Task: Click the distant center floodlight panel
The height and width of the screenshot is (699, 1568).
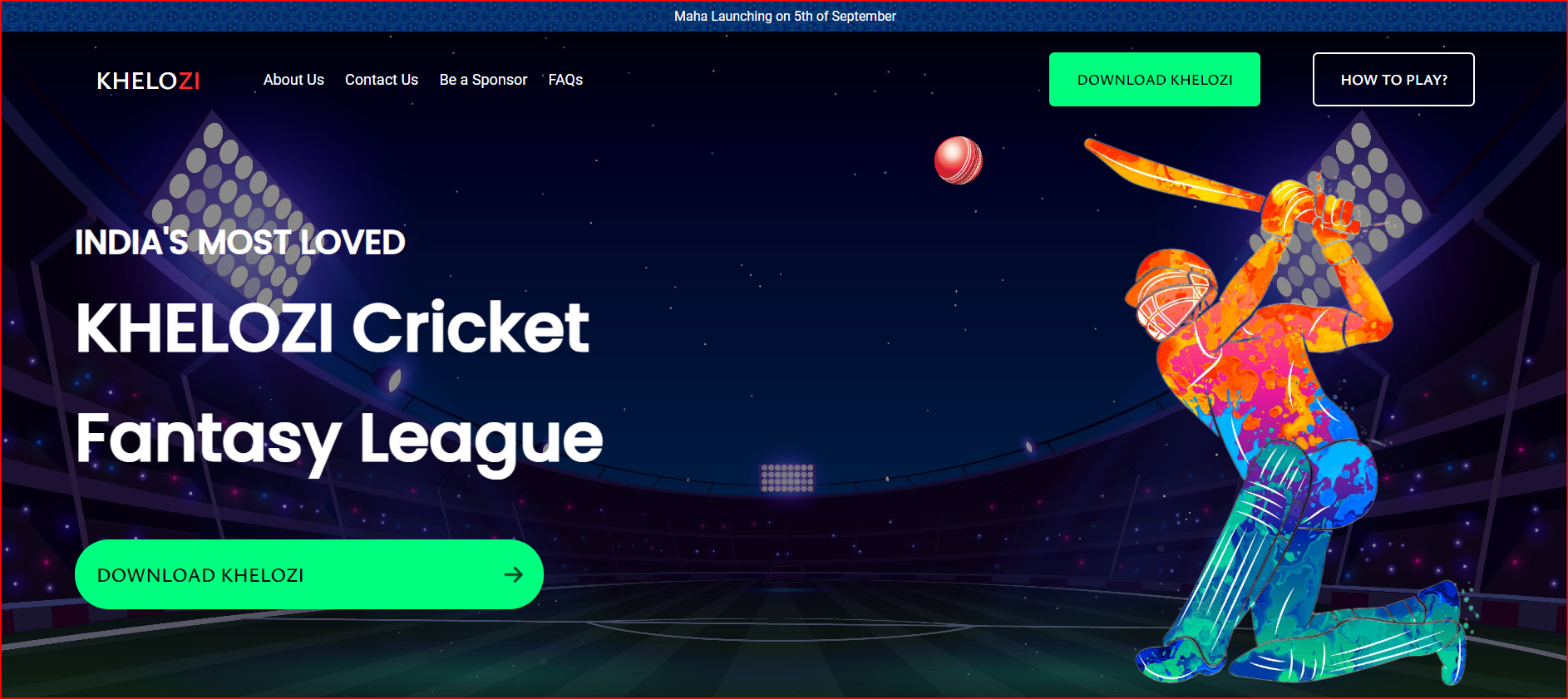Action: pyautogui.click(x=787, y=478)
